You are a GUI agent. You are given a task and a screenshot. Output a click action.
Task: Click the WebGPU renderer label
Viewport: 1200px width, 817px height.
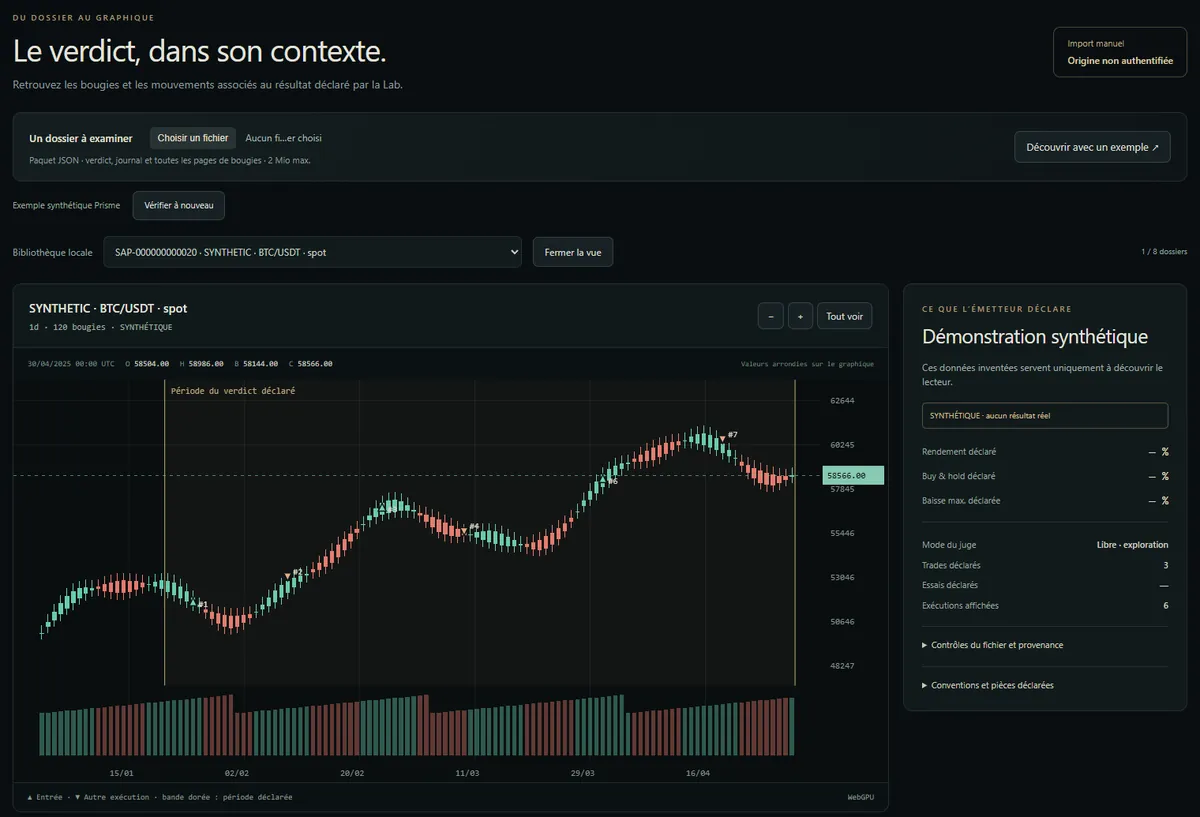pos(860,797)
